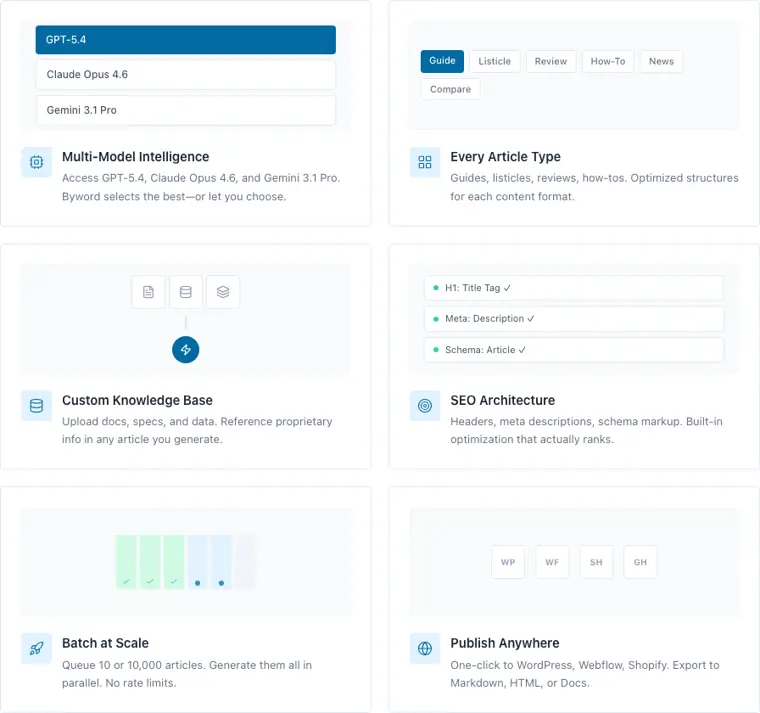This screenshot has height=713, width=760.
Task: Click the target icon beside SEO Architecture
Action: tap(425, 406)
